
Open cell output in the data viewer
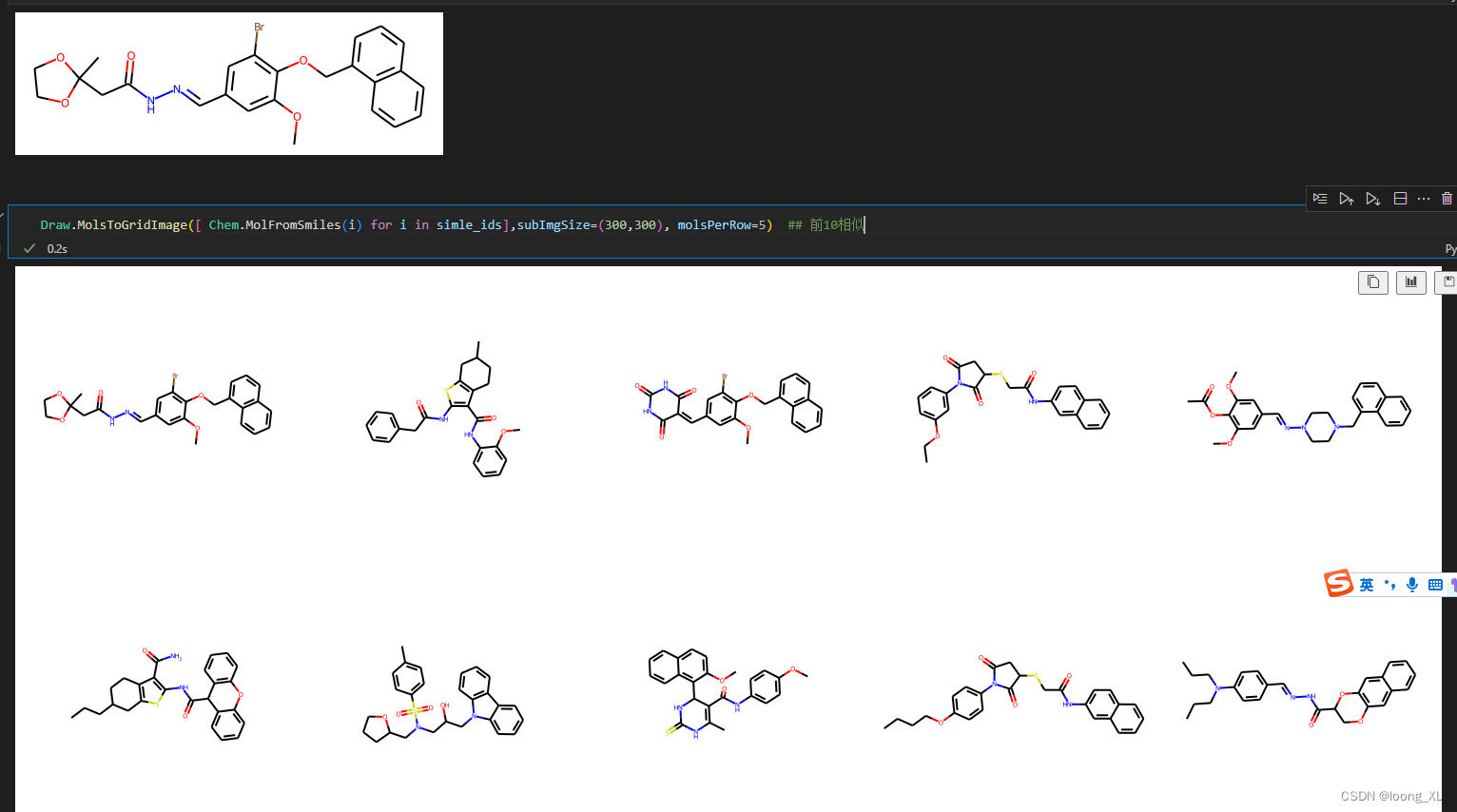pos(1410,282)
